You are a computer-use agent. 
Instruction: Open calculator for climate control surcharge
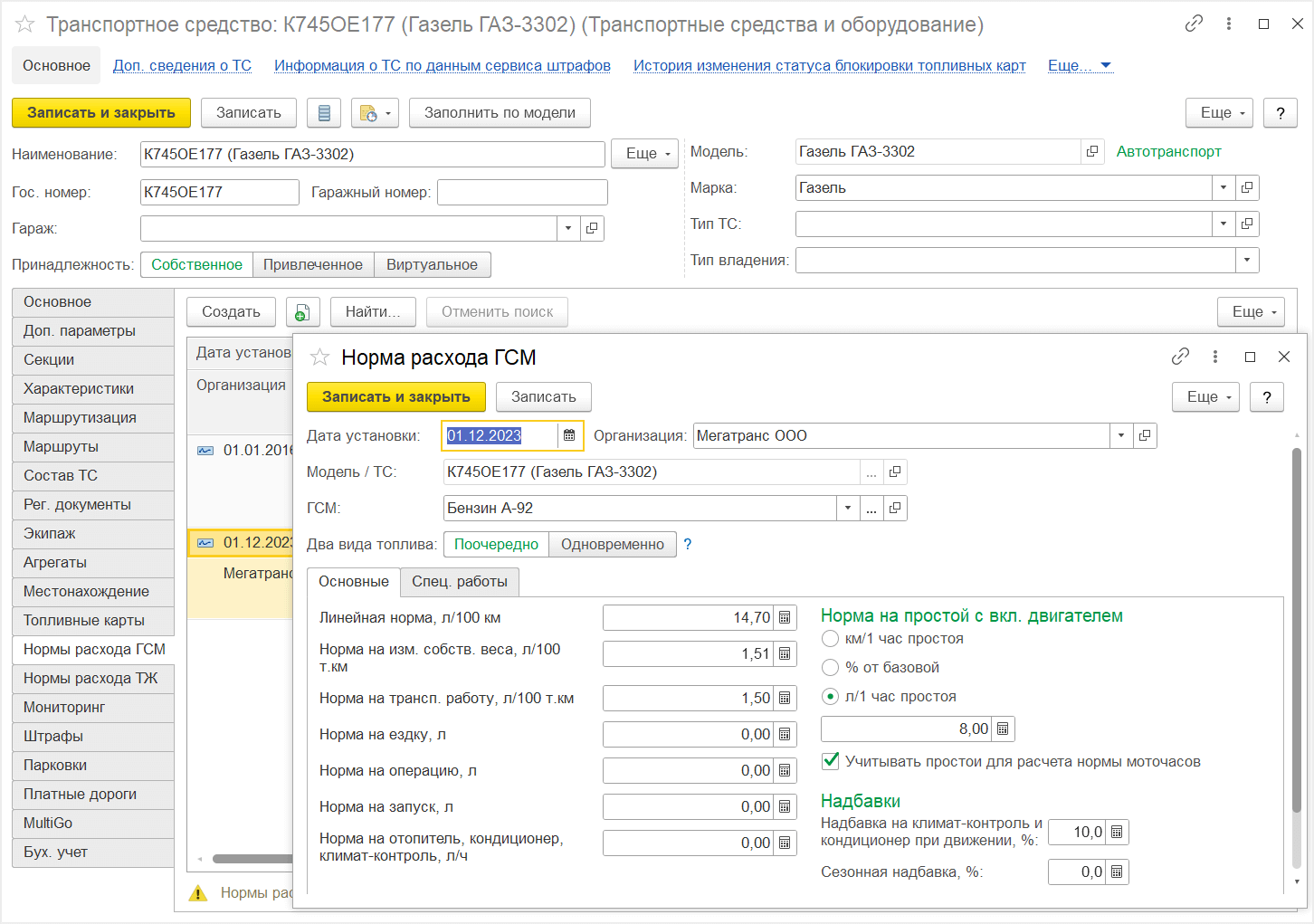[x=1117, y=832]
